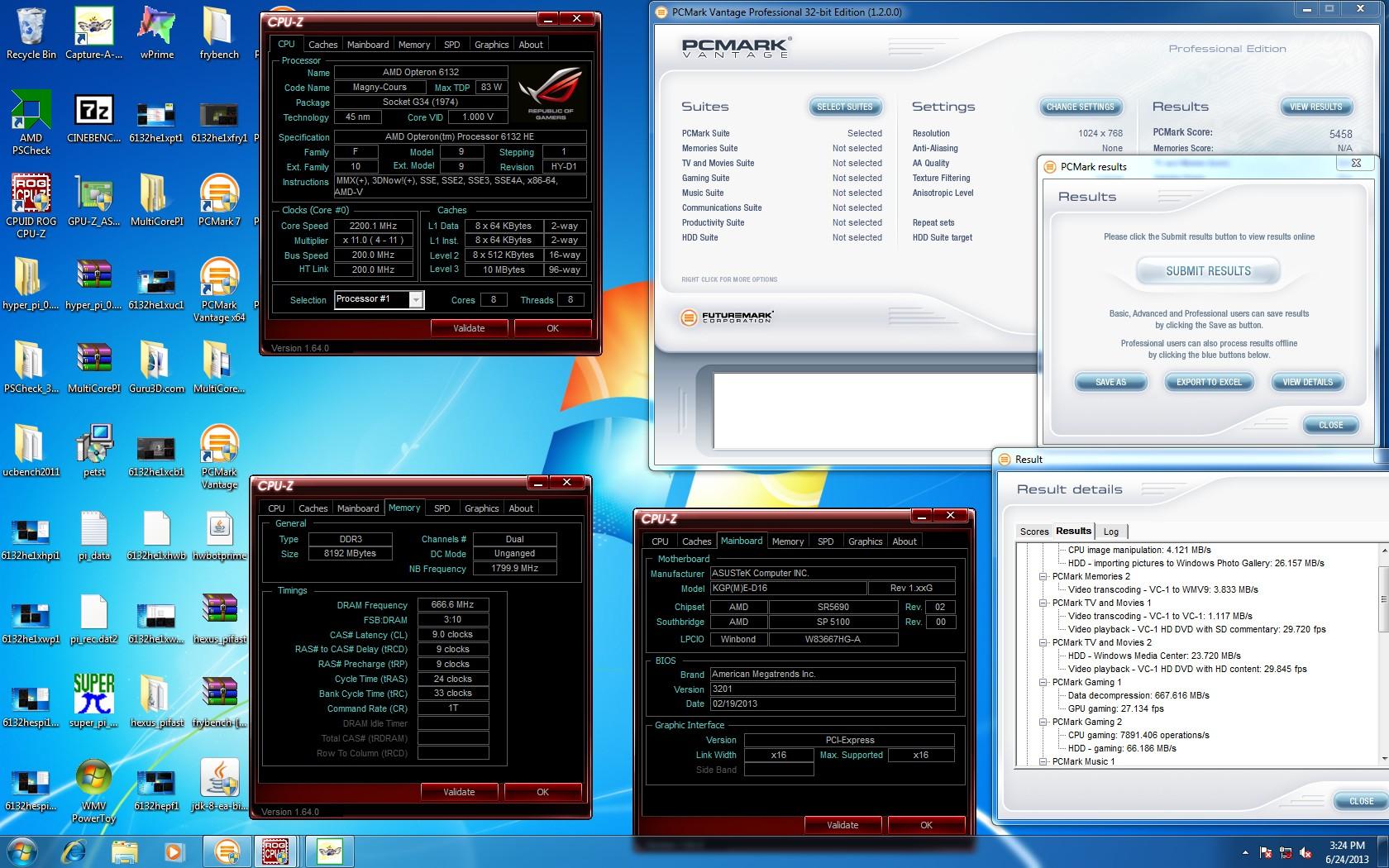The image size is (1389, 868).
Task: Click CLOSE in the PCMark results dialog
Action: (1330, 425)
